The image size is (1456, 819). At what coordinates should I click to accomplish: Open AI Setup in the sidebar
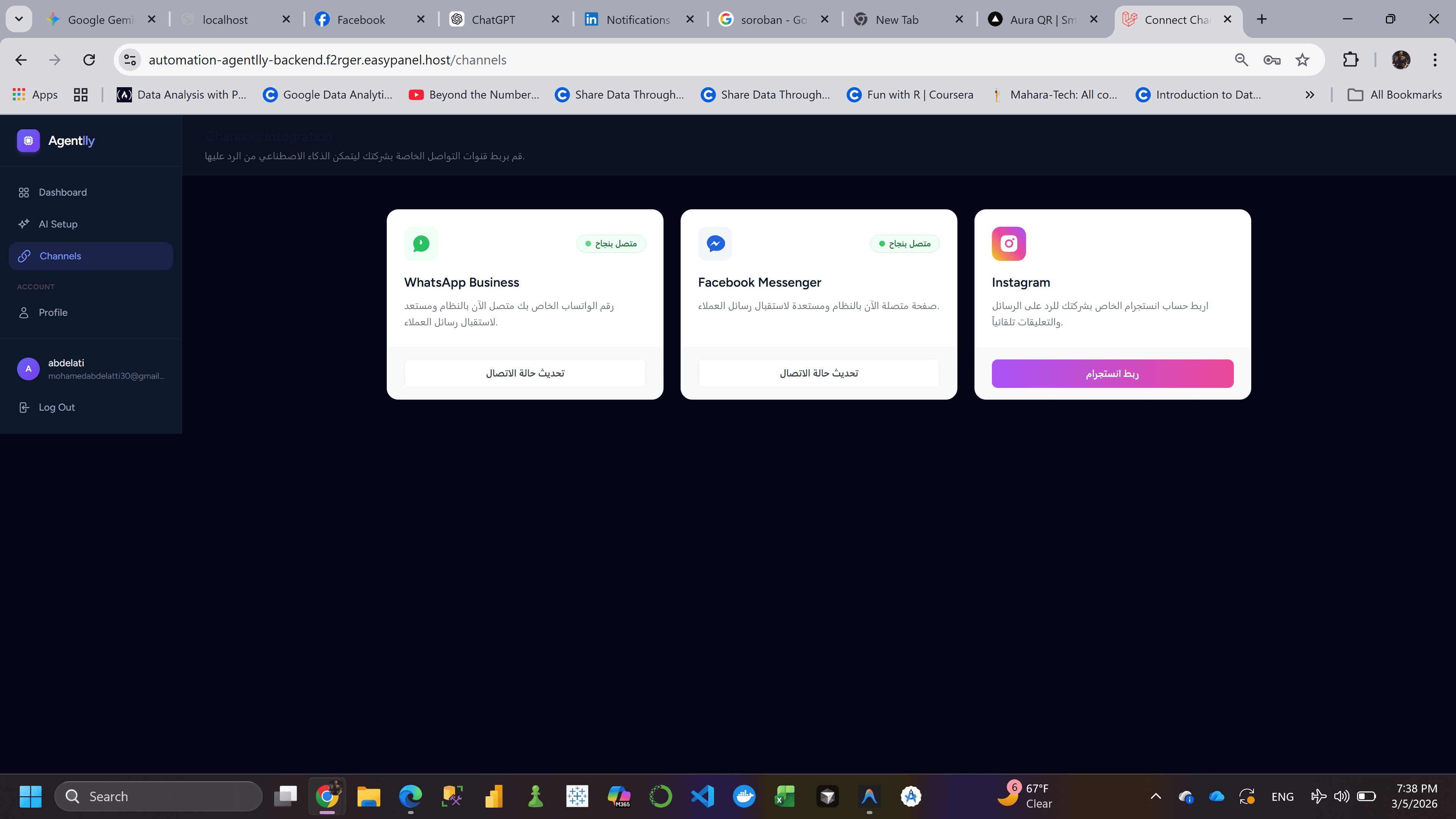point(91,224)
